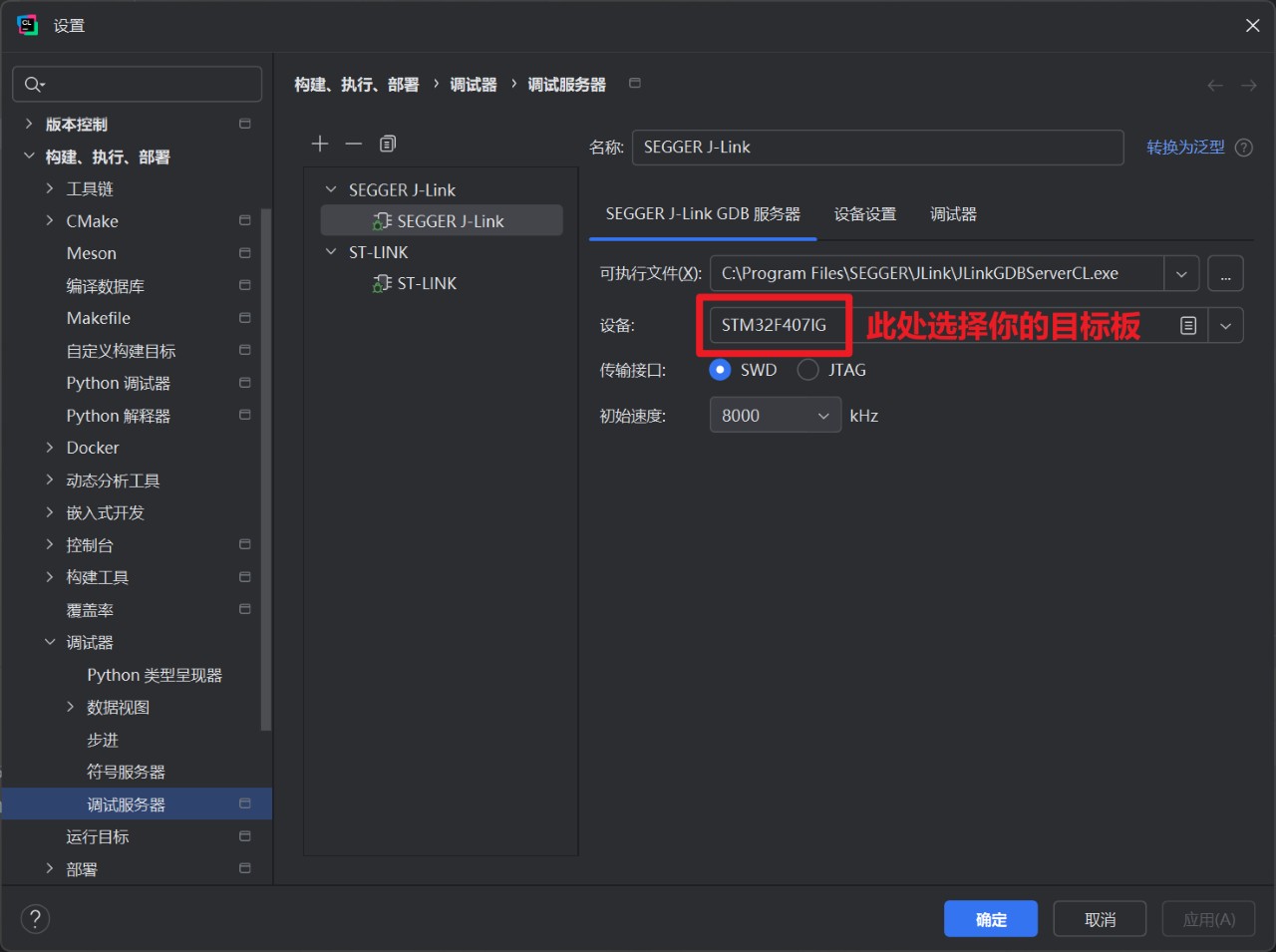Viewport: 1276px width, 952px height.
Task: Click the 应用(A) apply button
Action: click(1209, 919)
